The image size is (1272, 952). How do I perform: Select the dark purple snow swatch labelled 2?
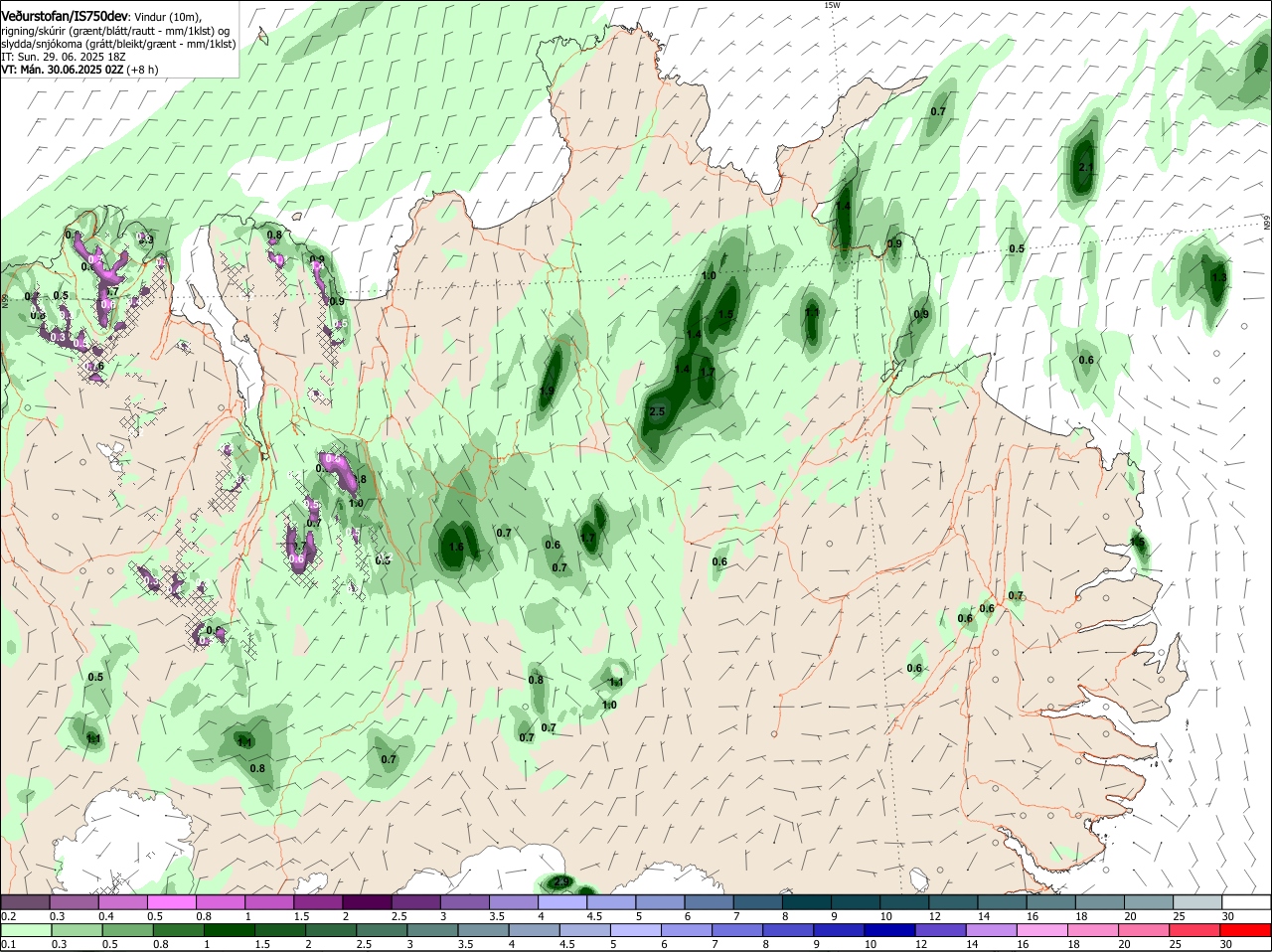tap(366, 902)
